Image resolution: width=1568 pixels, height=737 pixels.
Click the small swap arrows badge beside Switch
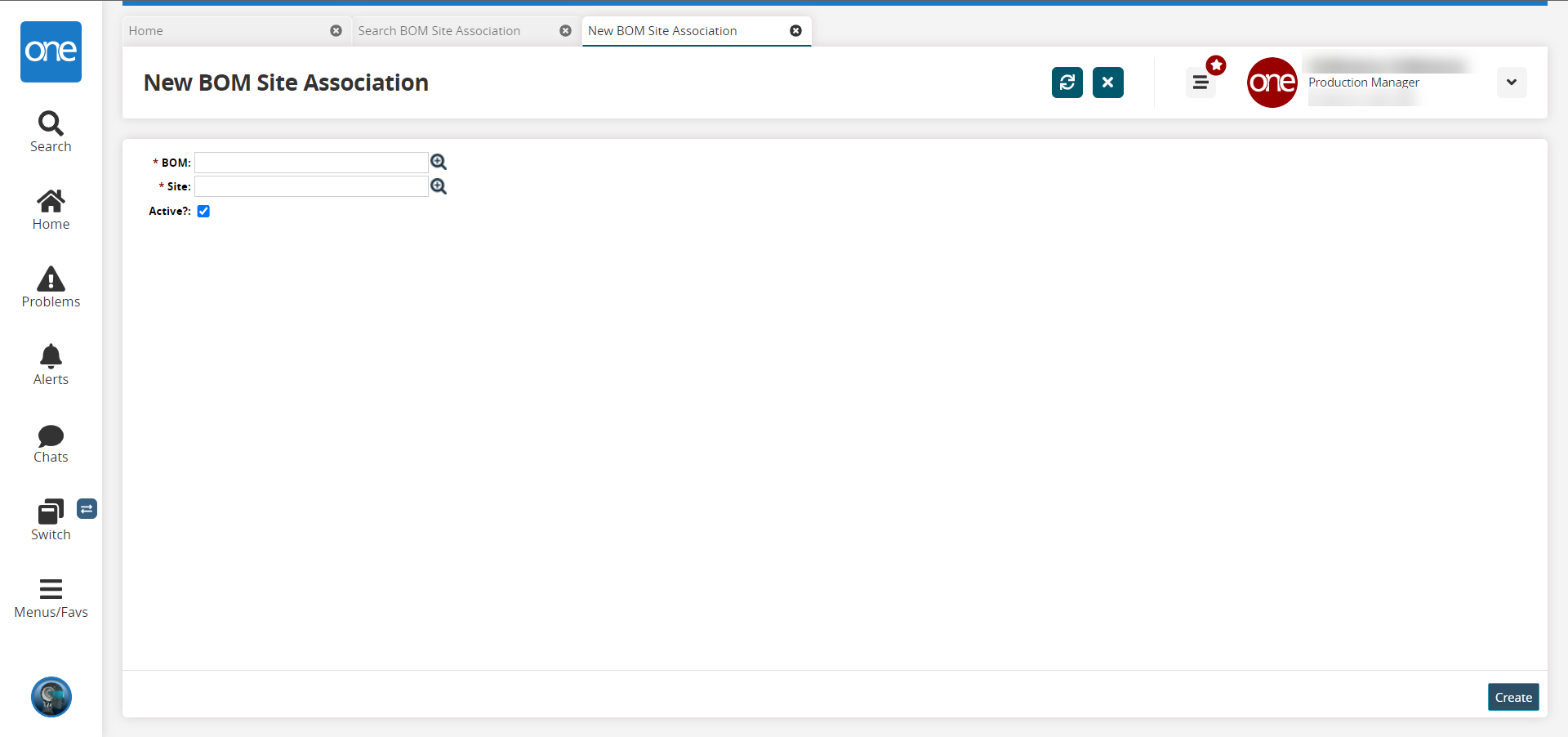click(87, 509)
